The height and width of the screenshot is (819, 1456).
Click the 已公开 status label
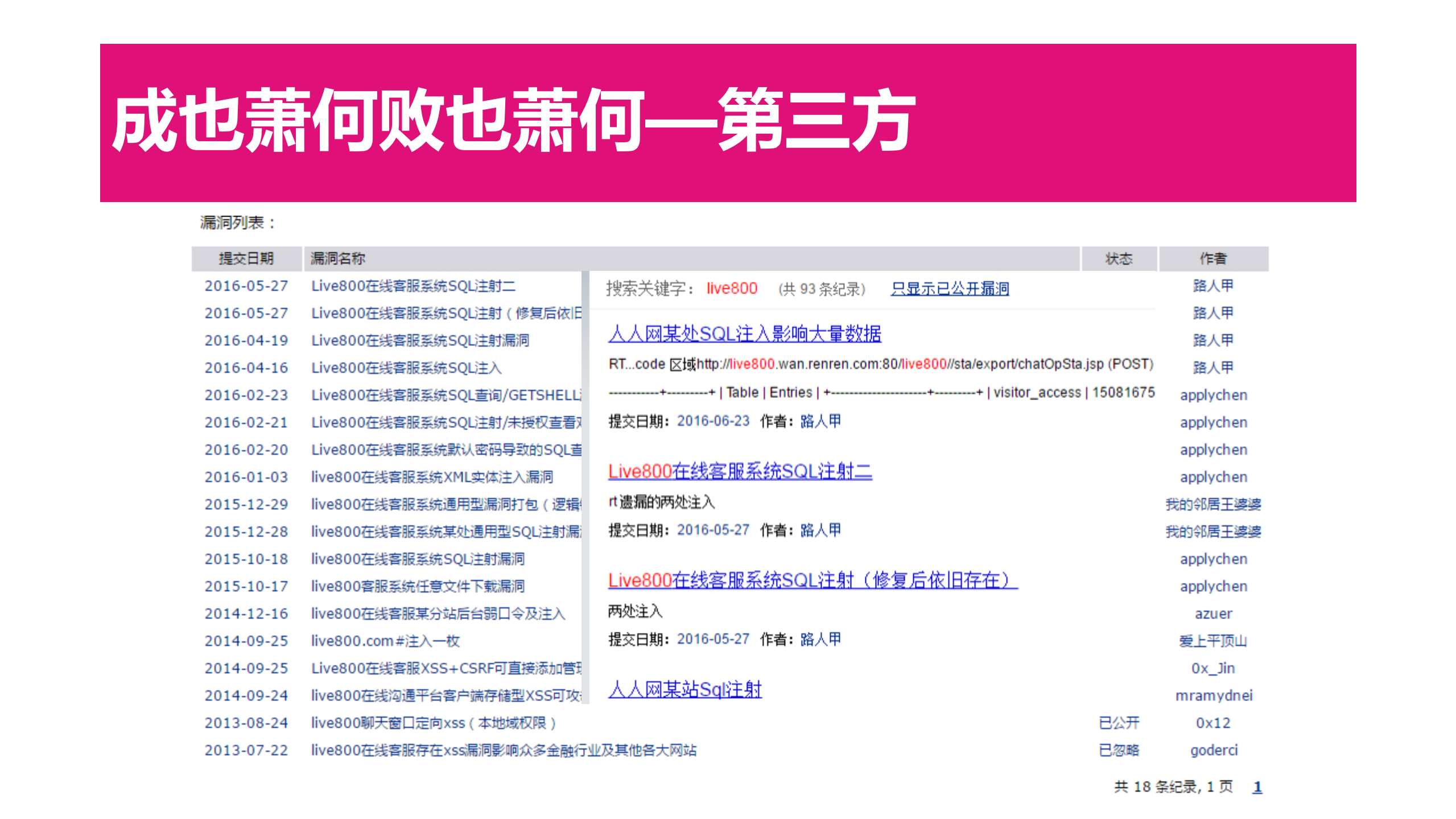coord(1118,722)
